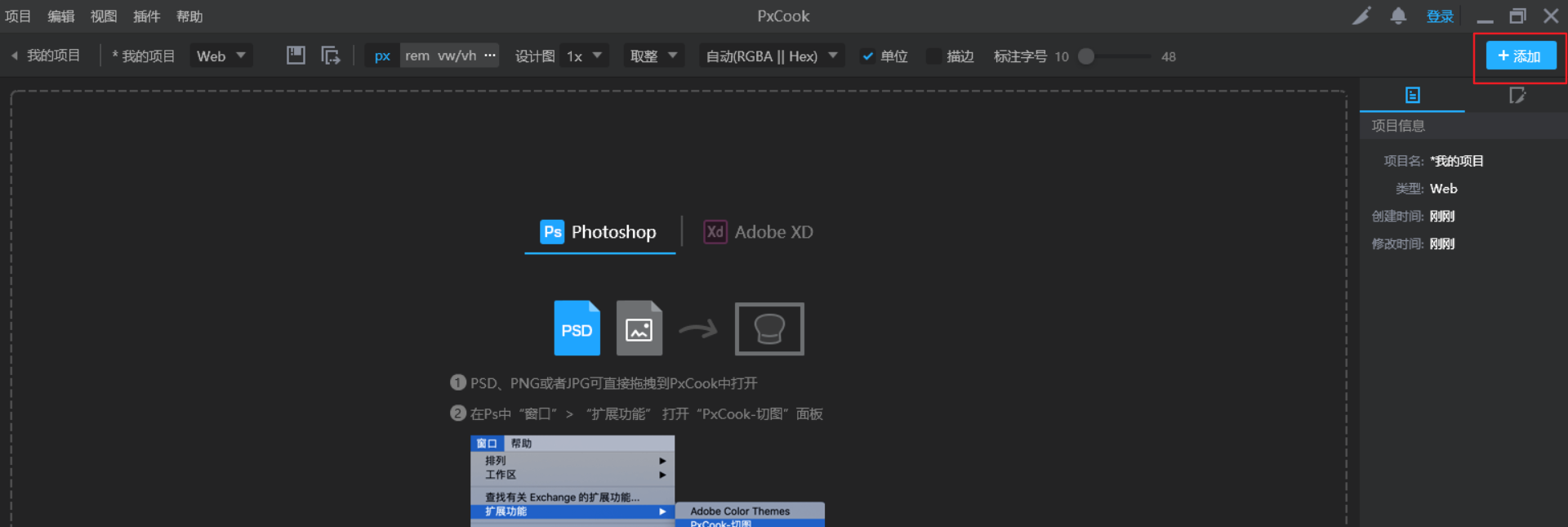Uncheck the 单位 checkbox
Image resolution: width=1568 pixels, height=527 pixels.
coord(868,56)
